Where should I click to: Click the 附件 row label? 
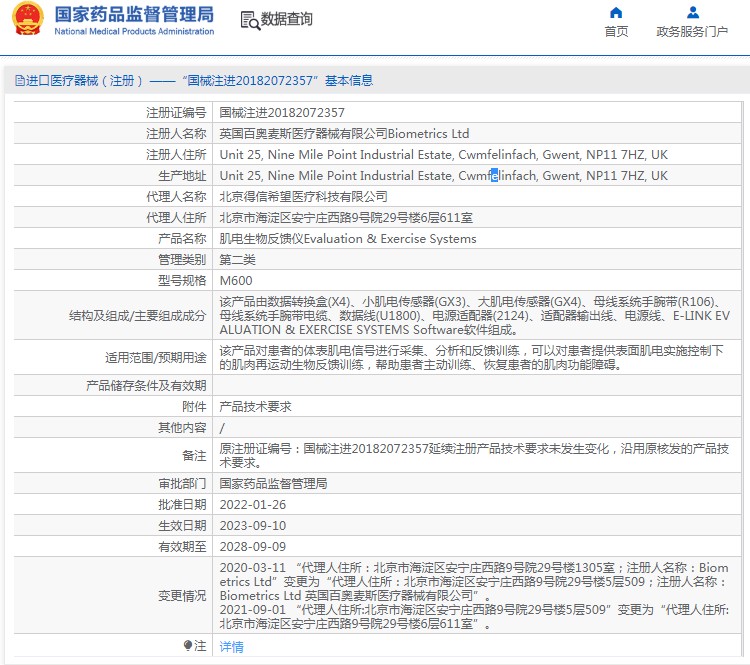coord(194,407)
